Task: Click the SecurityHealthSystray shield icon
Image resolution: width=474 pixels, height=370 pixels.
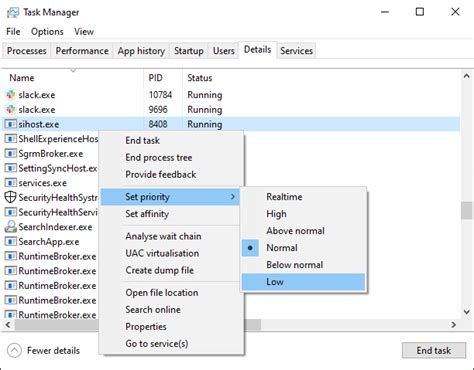Action: point(10,197)
